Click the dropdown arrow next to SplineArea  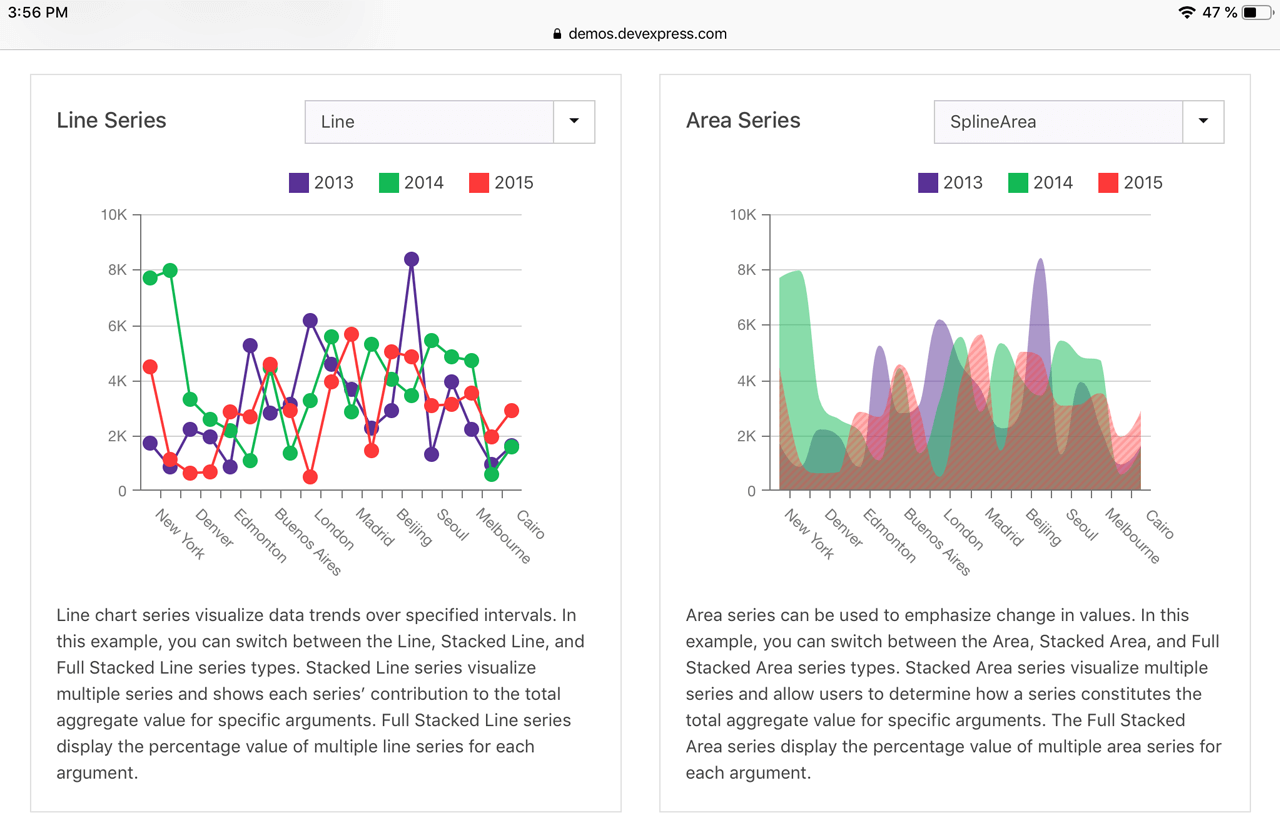(1203, 121)
